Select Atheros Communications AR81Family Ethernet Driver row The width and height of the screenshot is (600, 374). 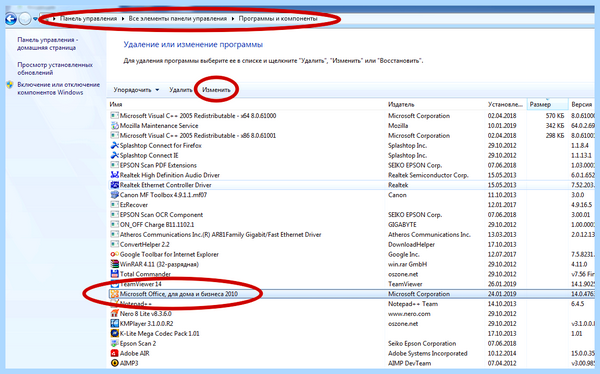tap(352, 235)
